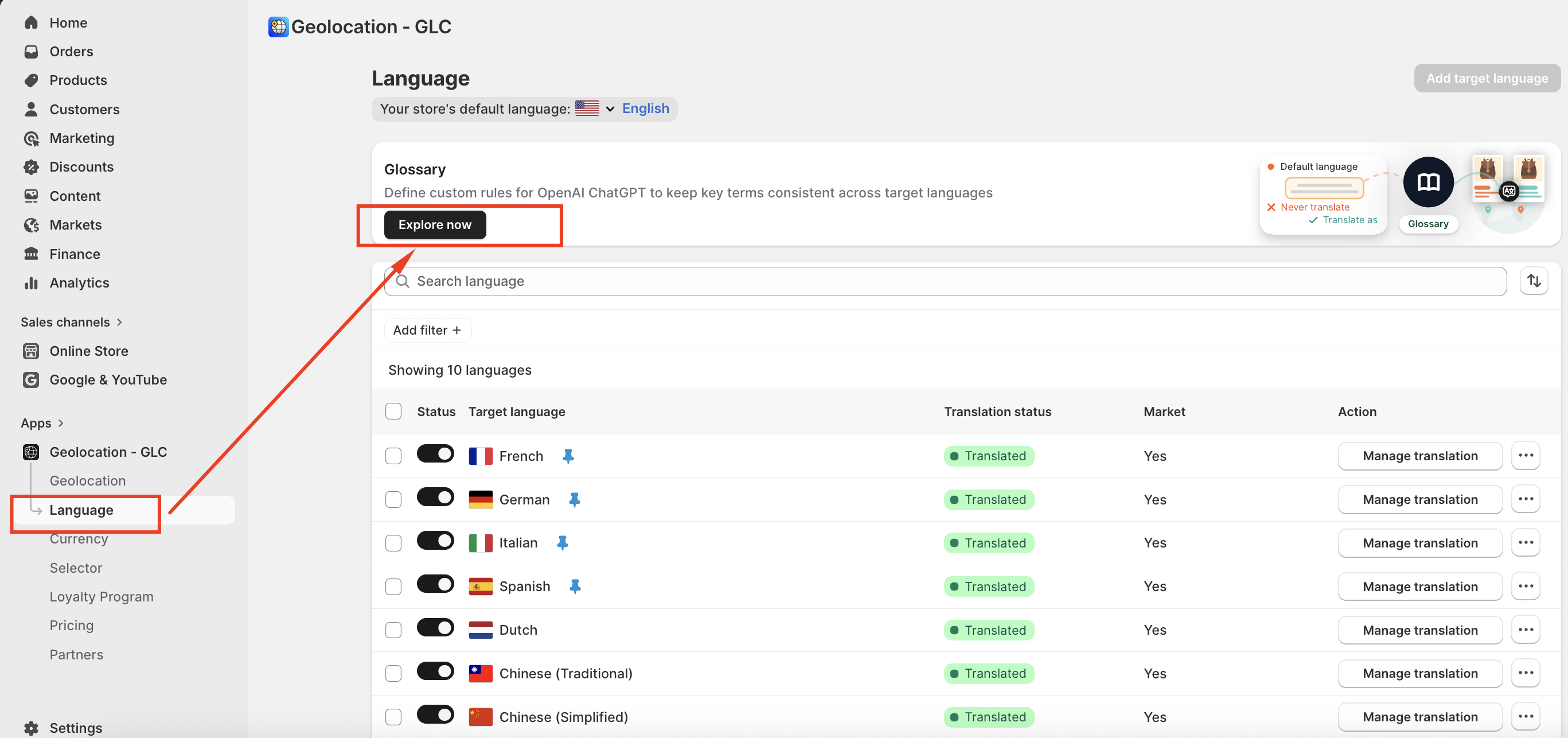Image resolution: width=1568 pixels, height=738 pixels.
Task: Tick the checkbox for Chinese (Traditional)
Action: click(x=393, y=674)
